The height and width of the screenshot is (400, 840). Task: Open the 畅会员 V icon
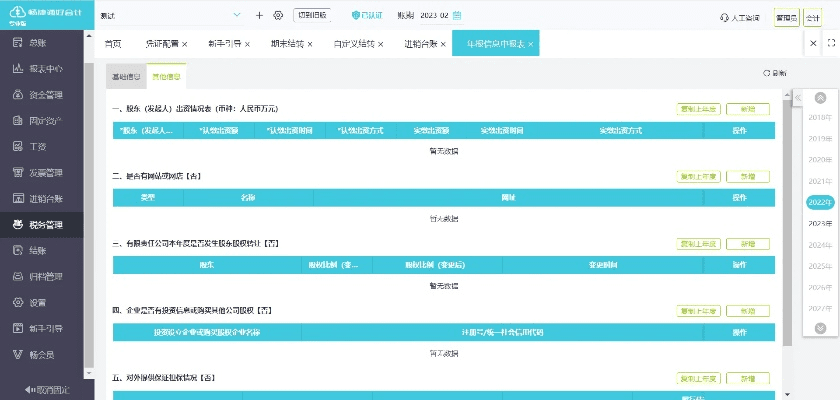[18, 354]
